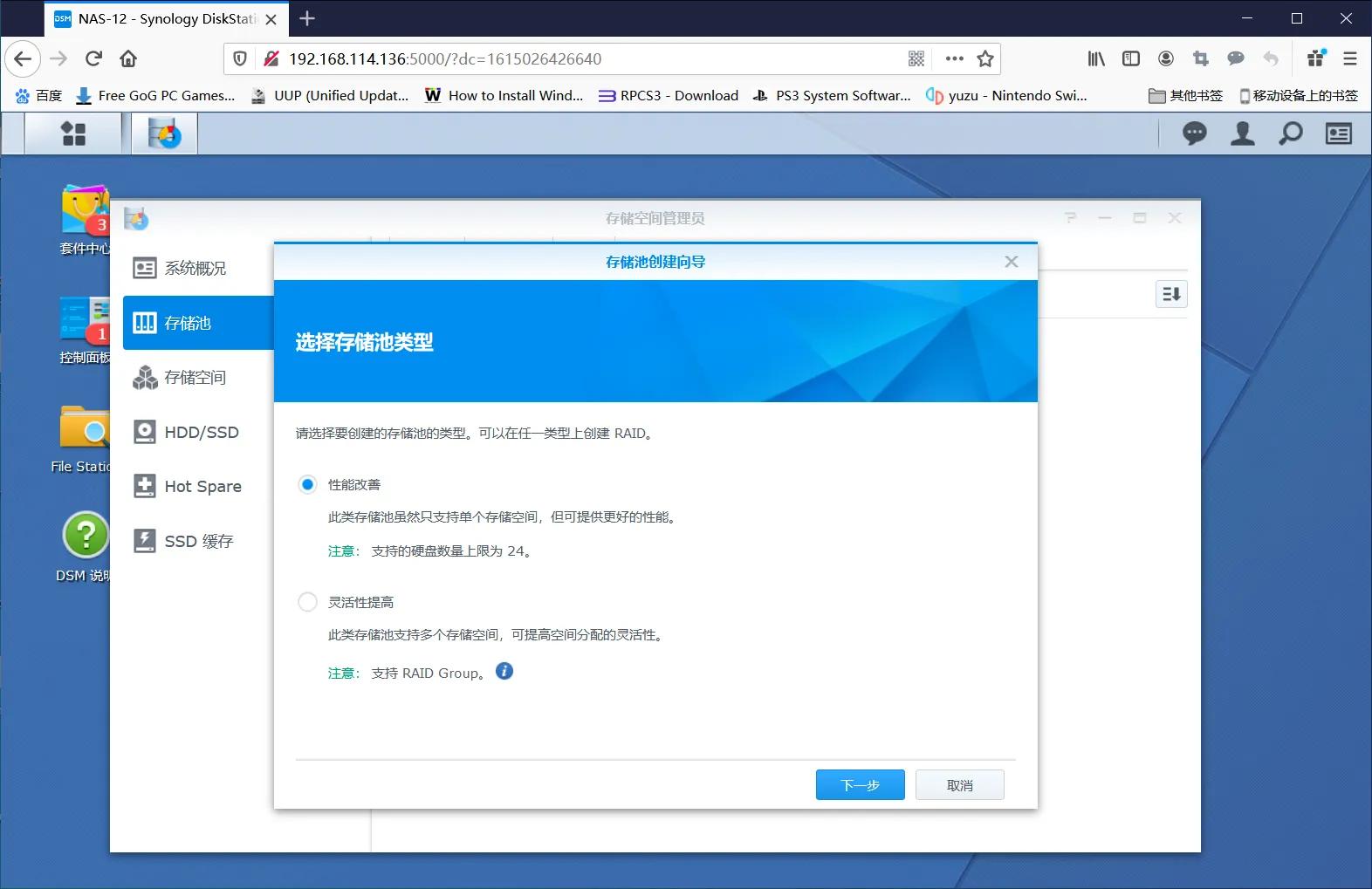Screen dimensions: 1372x889
Task: Open RPCS3 - Download bookmark
Action: [668, 95]
